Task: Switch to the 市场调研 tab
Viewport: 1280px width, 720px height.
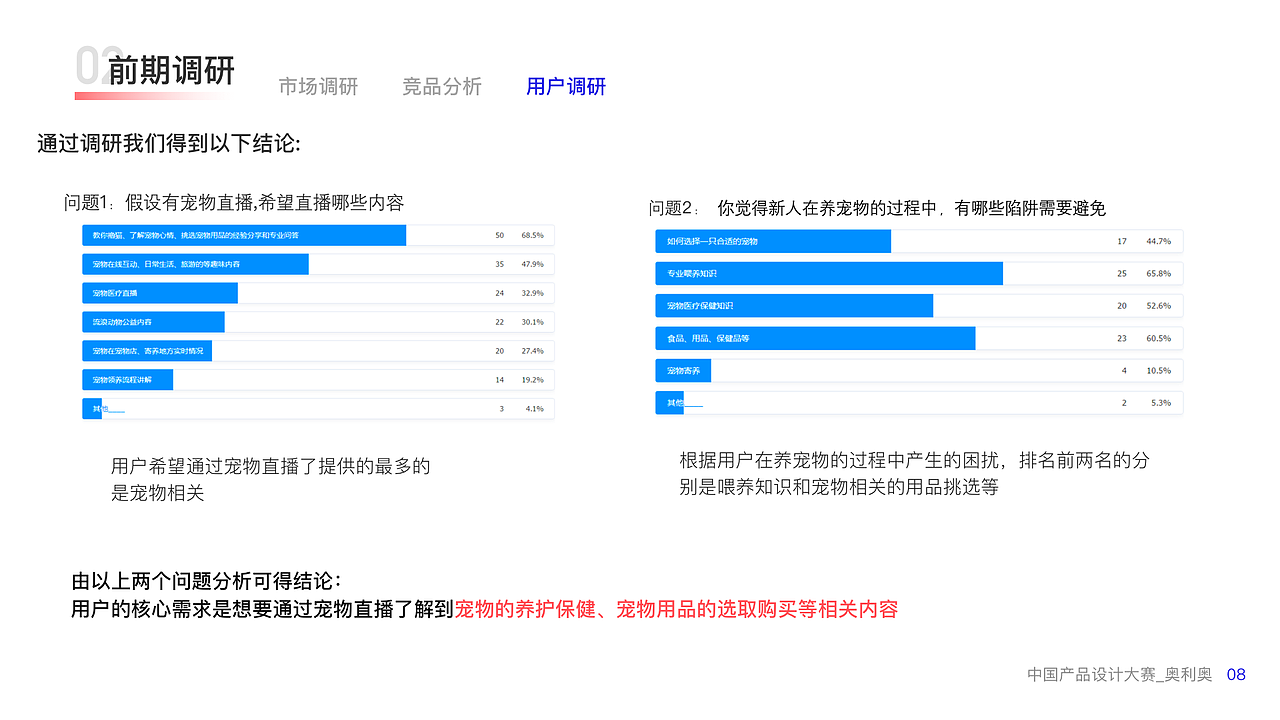Action: click(318, 86)
